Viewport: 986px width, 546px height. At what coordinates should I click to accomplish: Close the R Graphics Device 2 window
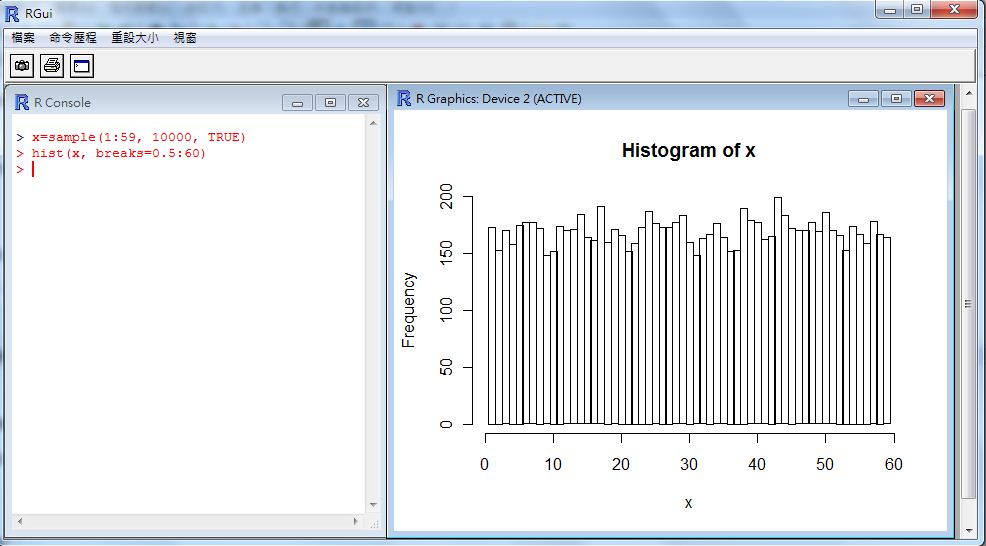929,98
